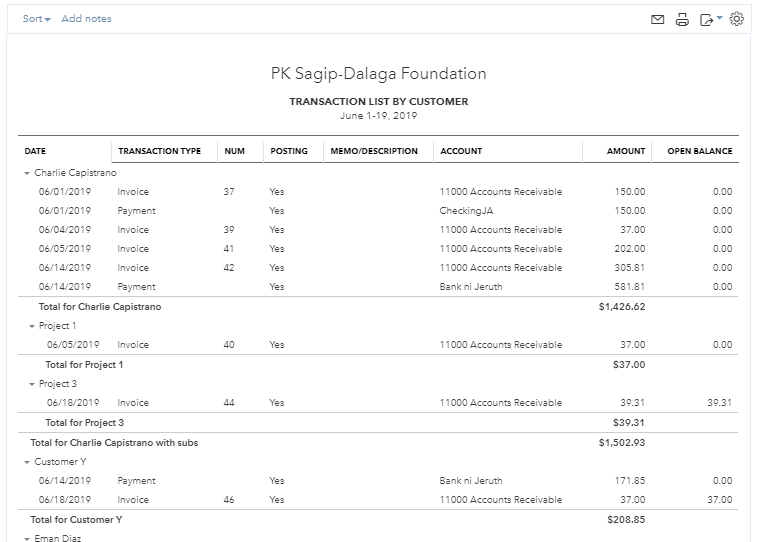780x542 pixels.
Task: Open report settings gear
Action: click(x=737, y=19)
